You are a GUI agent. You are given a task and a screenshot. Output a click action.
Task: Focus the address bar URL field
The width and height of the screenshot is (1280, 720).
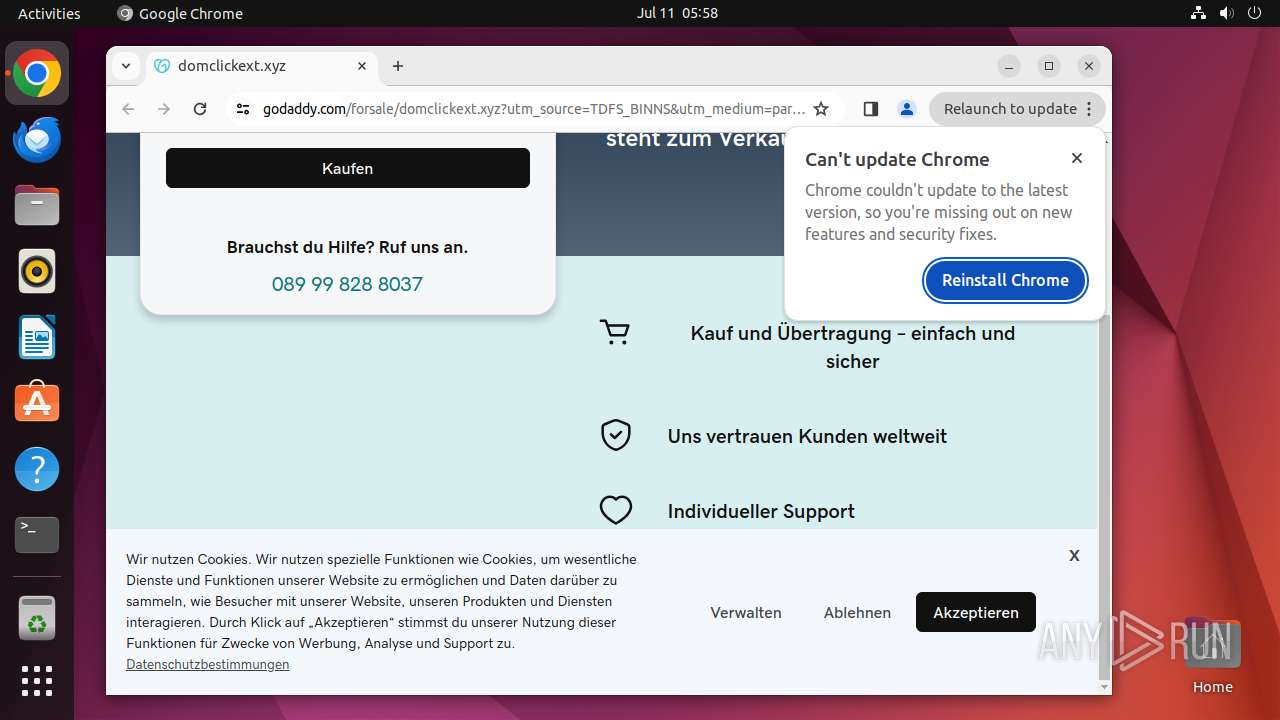pyautogui.click(x=534, y=109)
